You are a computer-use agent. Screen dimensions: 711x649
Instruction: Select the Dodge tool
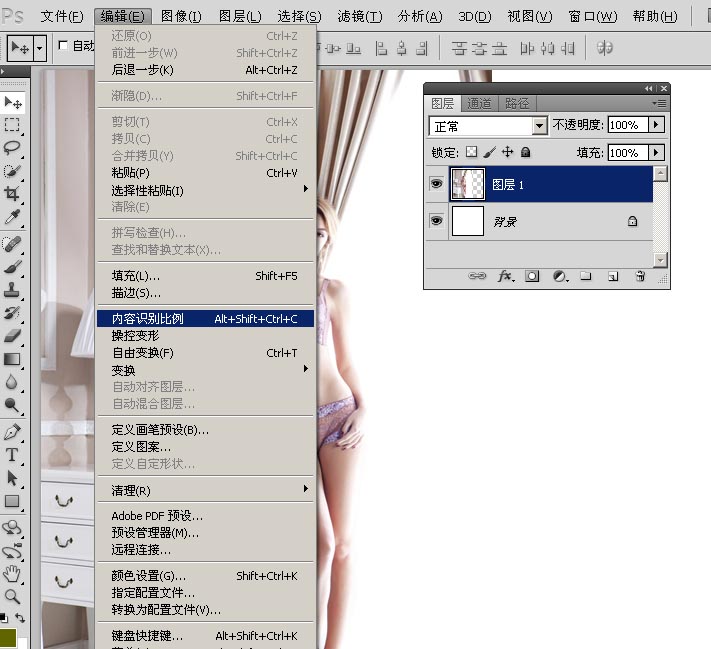12,405
